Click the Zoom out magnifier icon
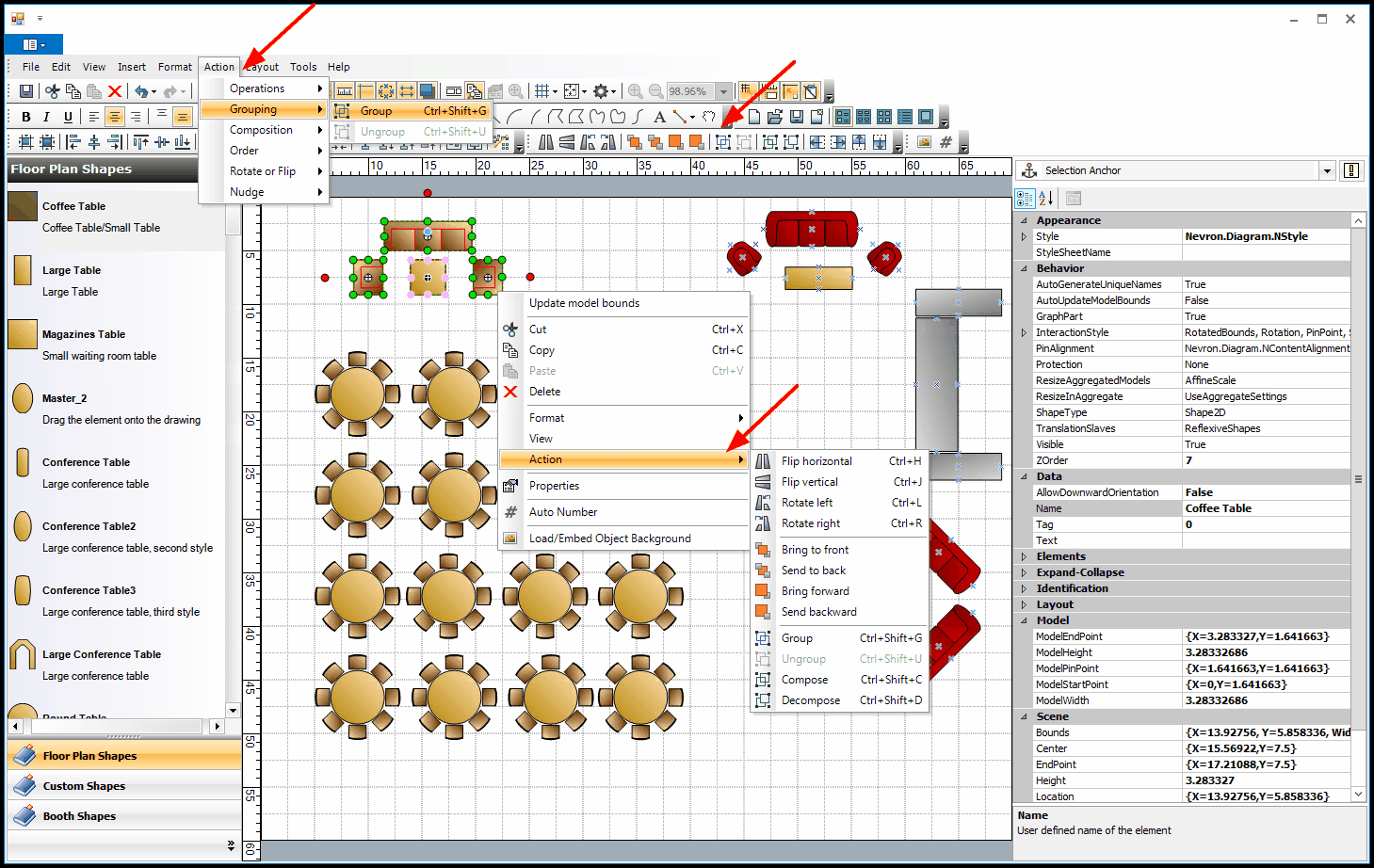 pos(656,91)
